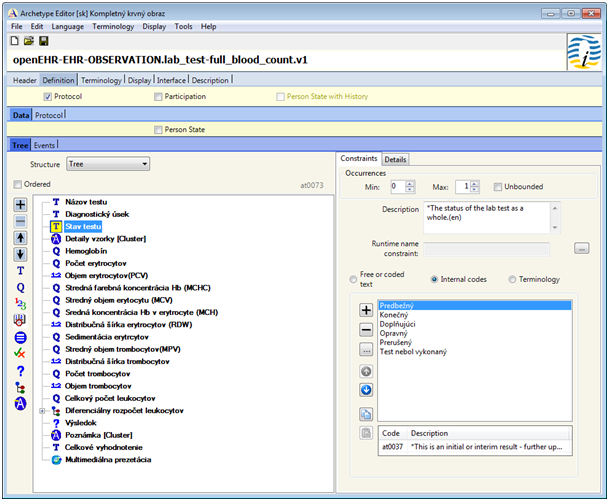This screenshot has width=609, height=501.
Task: Click the Runtime name constraint field
Action: click(x=486, y=249)
